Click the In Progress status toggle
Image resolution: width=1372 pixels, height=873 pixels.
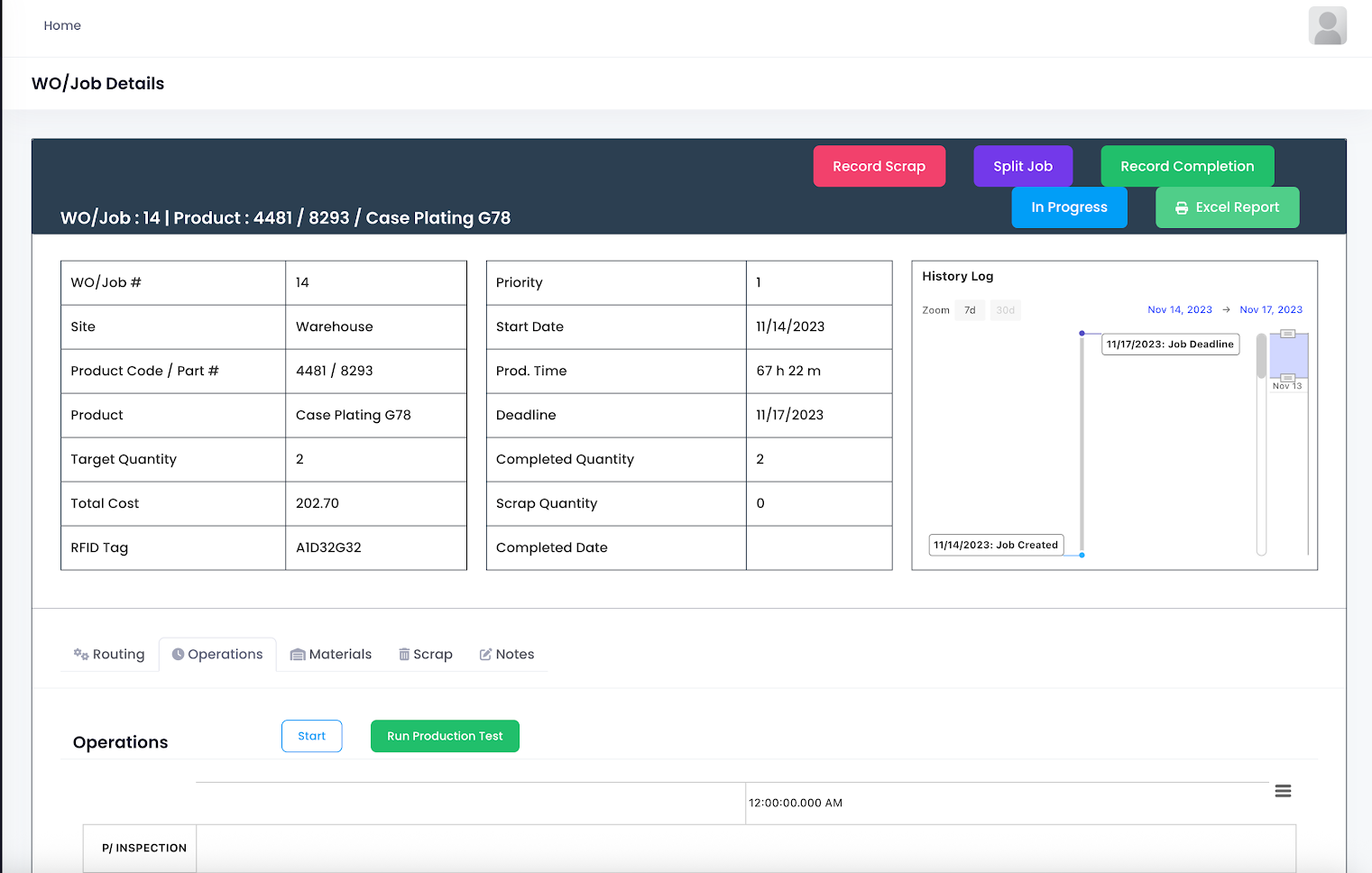pyautogui.click(x=1069, y=207)
